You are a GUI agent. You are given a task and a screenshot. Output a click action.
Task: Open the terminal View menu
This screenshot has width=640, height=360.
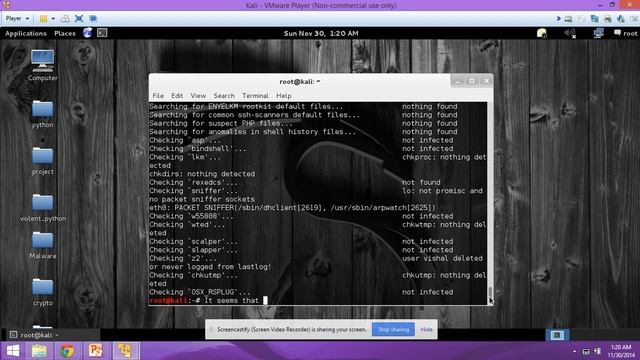tap(198, 96)
